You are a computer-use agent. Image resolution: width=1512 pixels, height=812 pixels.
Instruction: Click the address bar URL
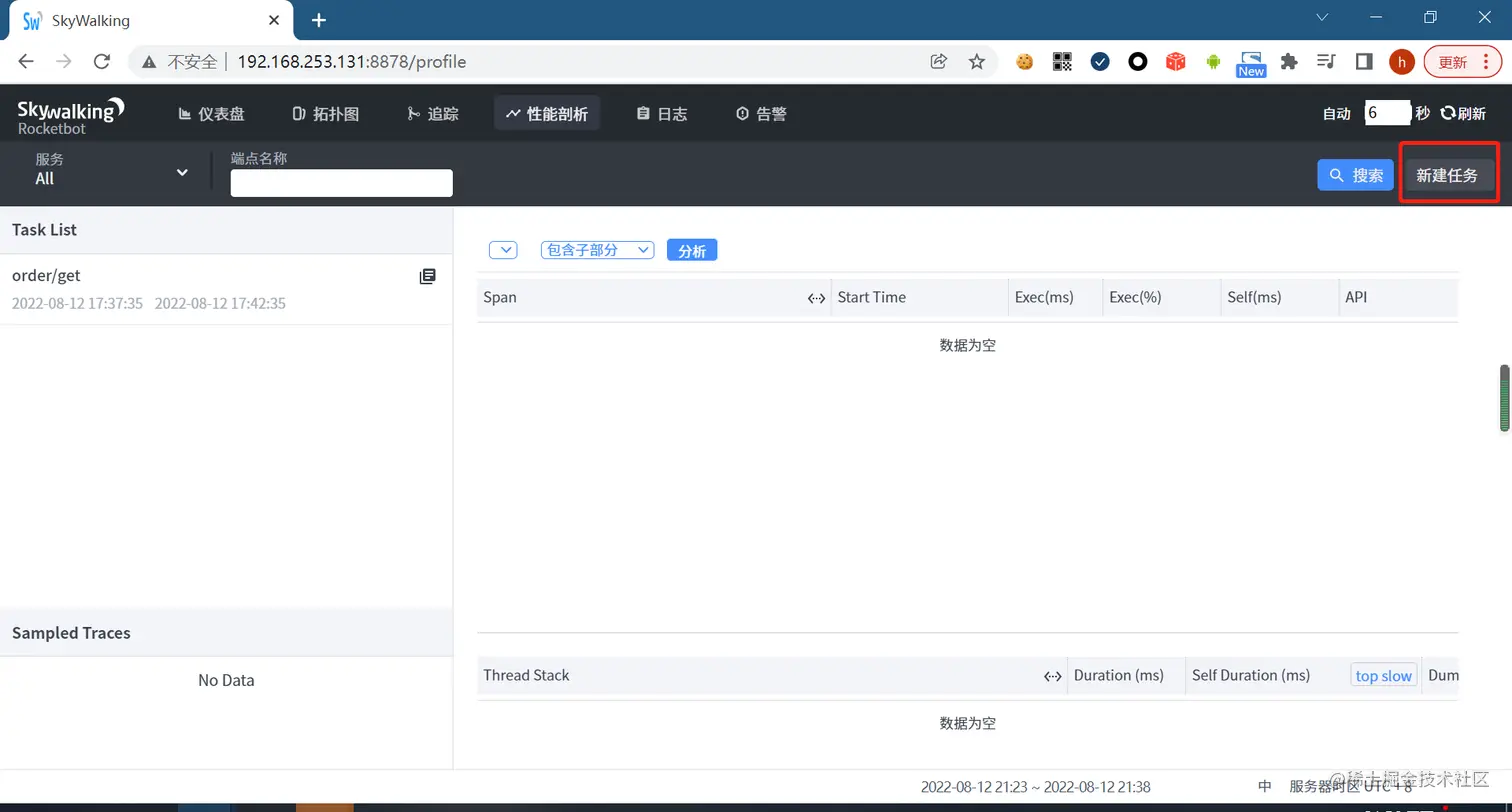352,62
